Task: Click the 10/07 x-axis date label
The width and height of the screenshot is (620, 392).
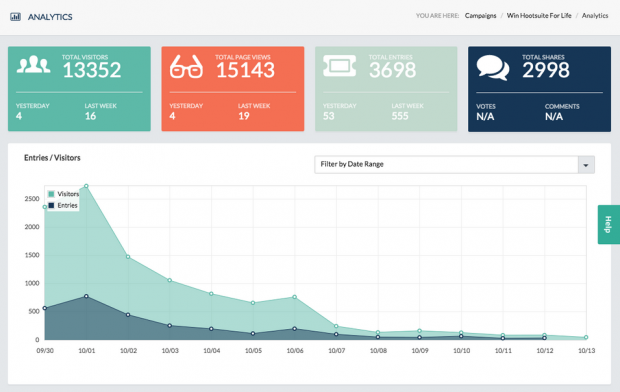Action: [x=336, y=350]
